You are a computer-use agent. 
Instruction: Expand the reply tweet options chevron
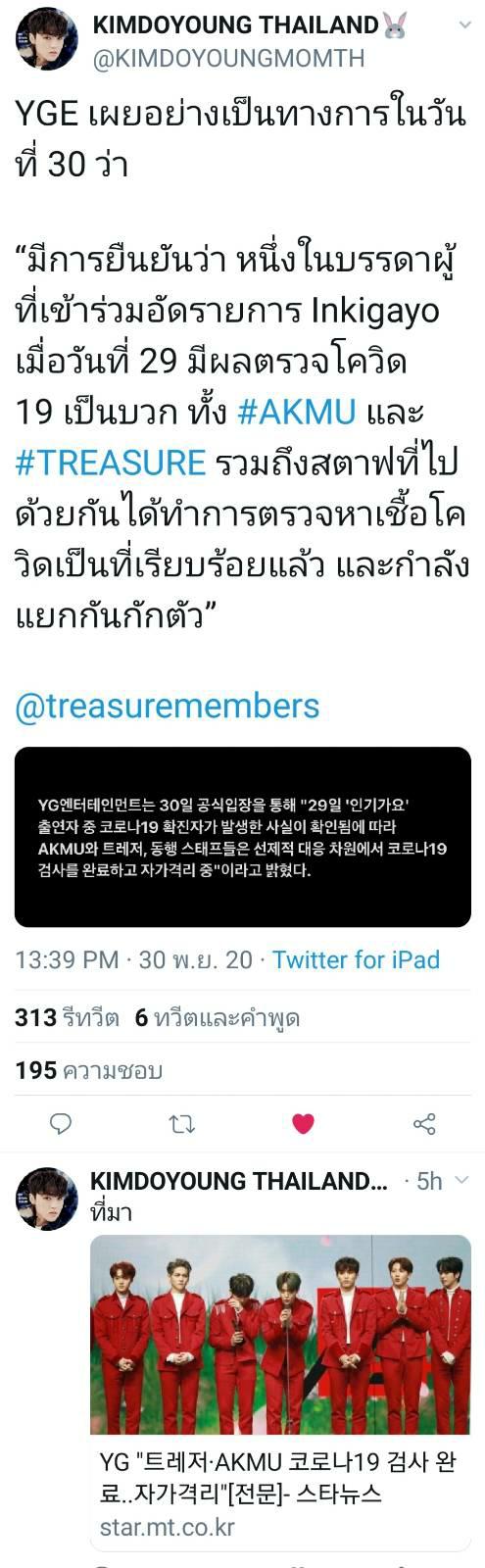(x=462, y=1181)
